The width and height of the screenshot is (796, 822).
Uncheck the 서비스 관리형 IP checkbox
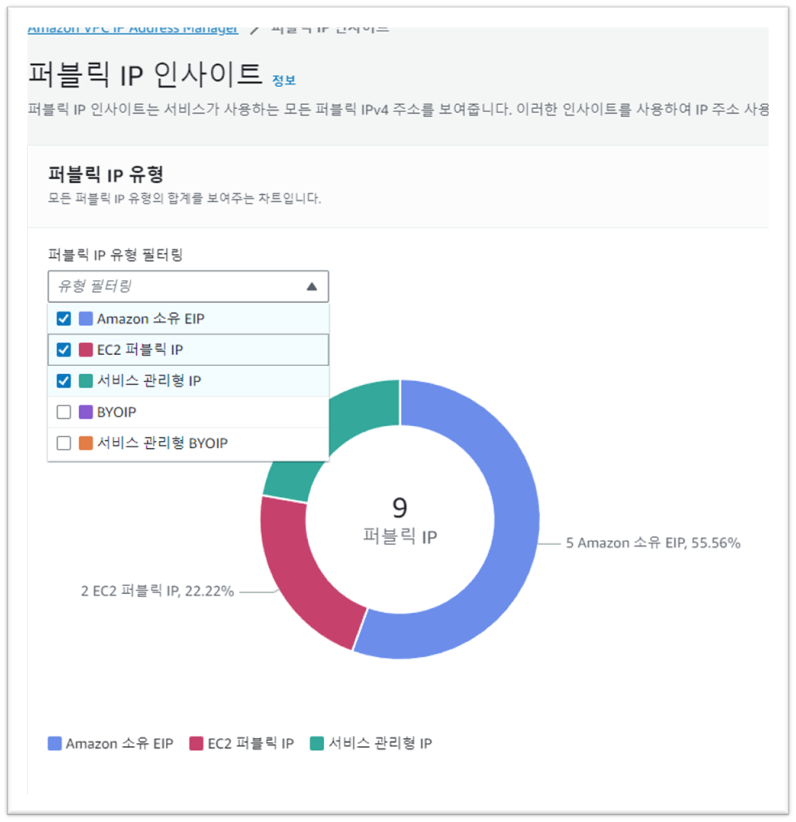coord(63,381)
